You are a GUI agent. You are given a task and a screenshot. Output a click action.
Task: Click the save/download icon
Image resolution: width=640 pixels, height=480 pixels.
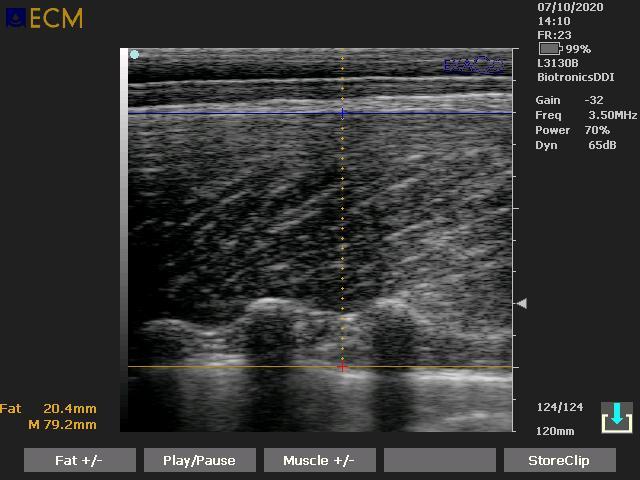tap(616, 417)
